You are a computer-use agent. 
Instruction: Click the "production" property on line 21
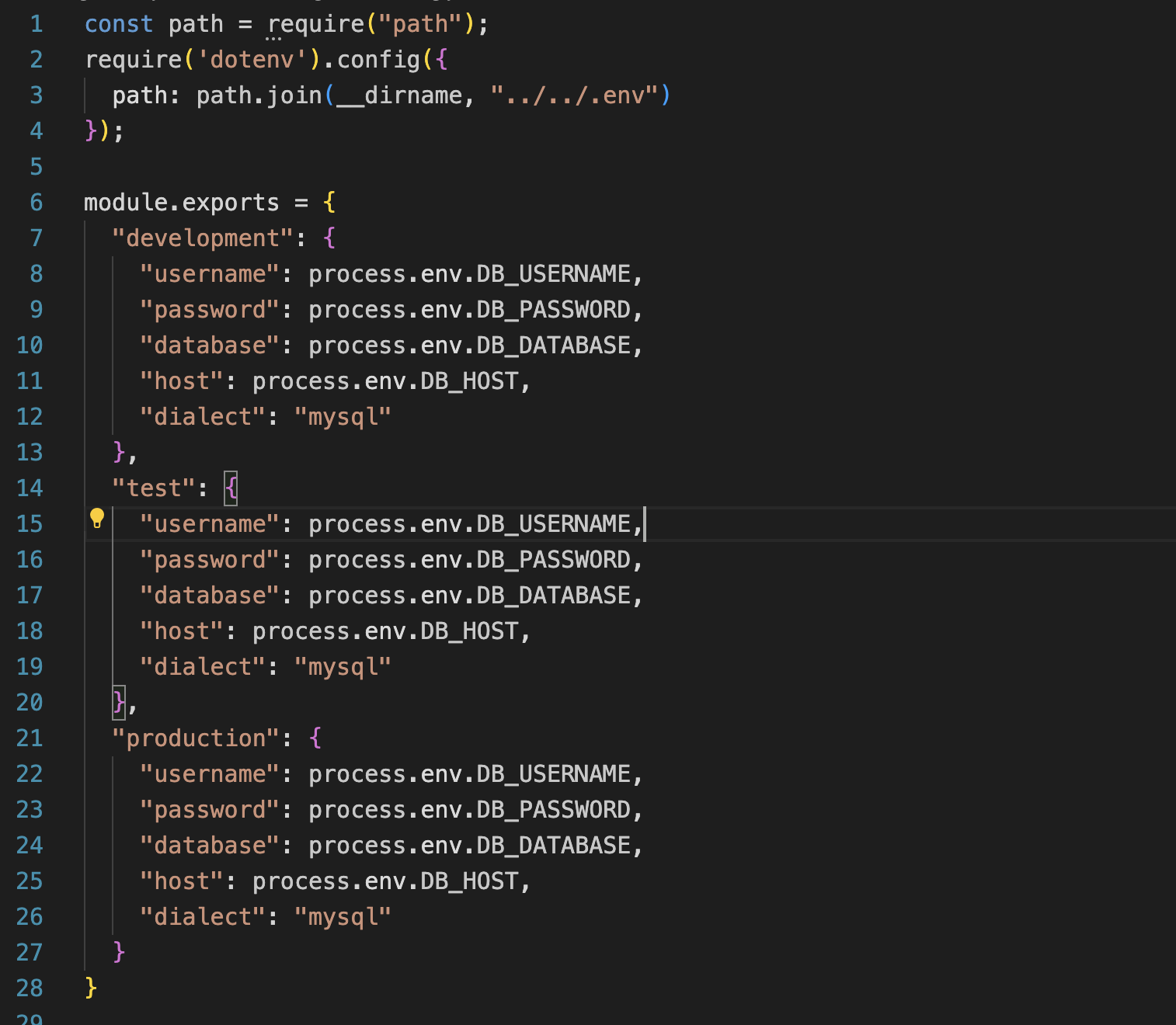195,738
